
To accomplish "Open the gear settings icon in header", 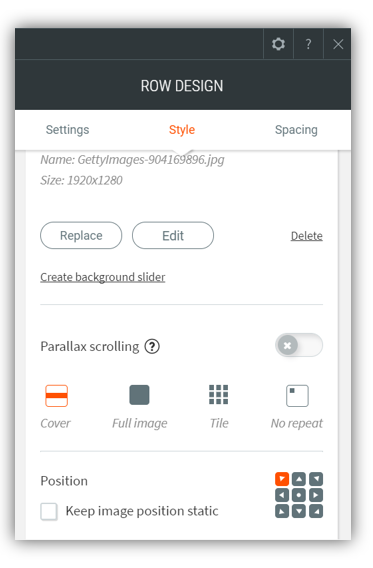I will tap(280, 44).
